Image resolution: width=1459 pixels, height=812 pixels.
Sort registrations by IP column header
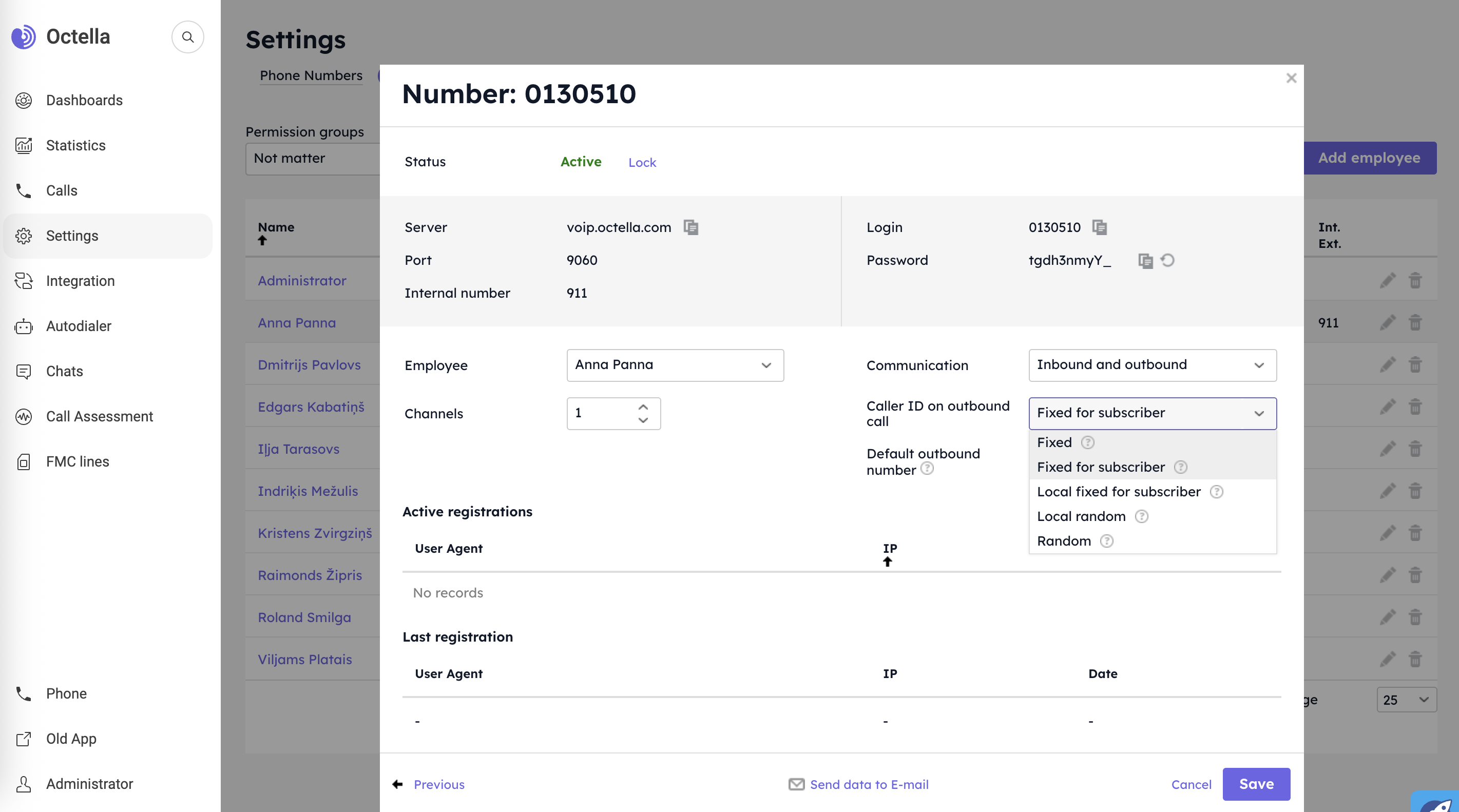[889, 549]
